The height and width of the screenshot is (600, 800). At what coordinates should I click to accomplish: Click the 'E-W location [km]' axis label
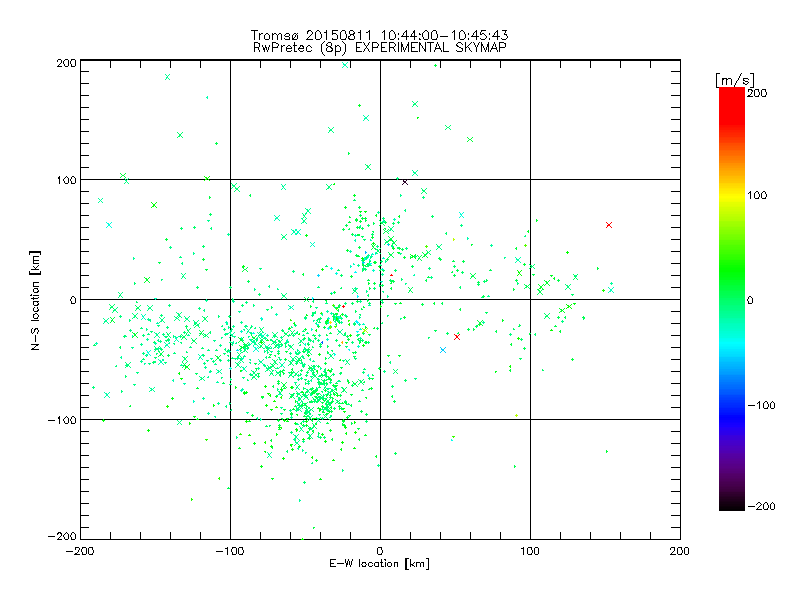pyautogui.click(x=379, y=563)
